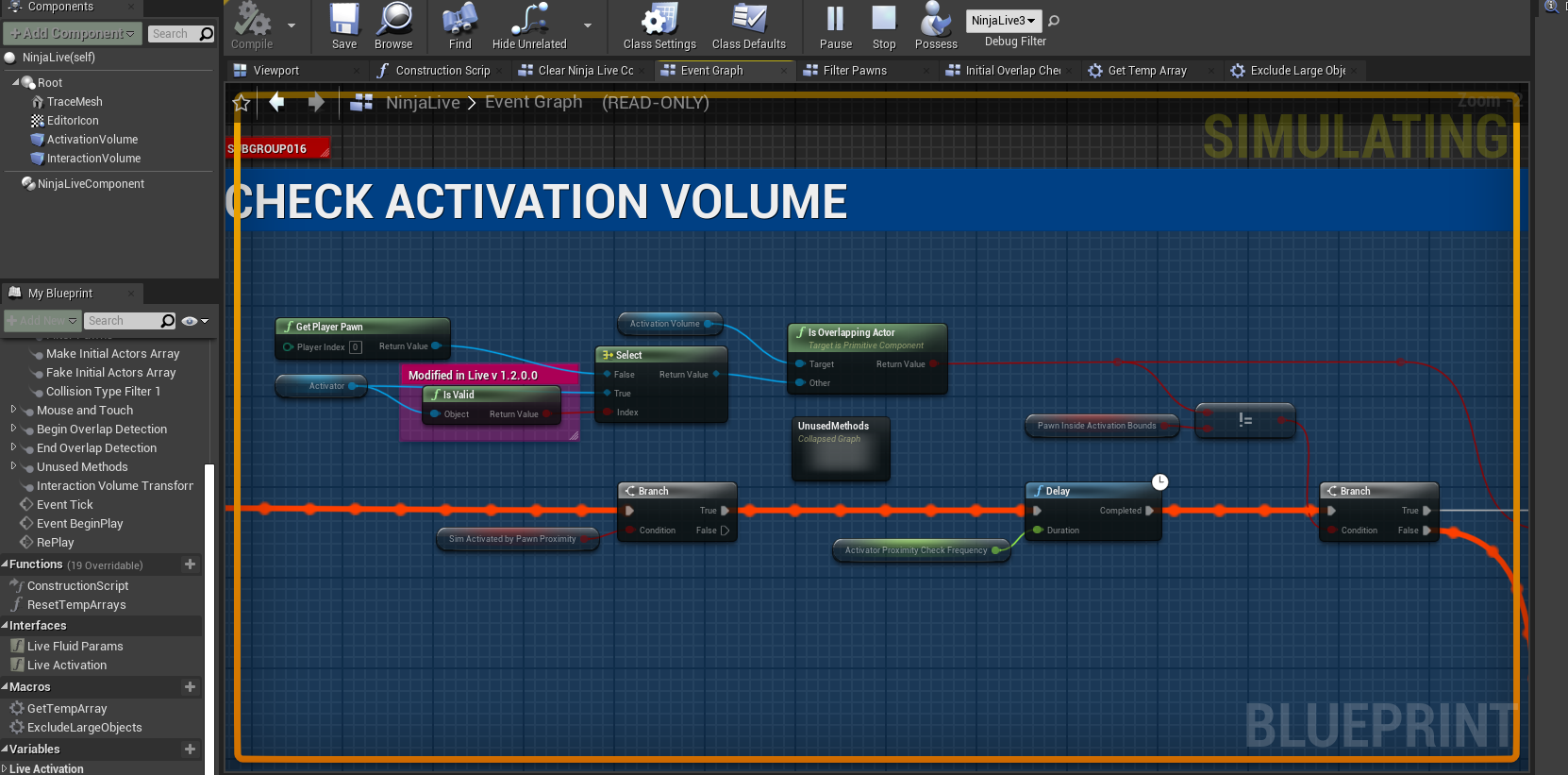Open Class Settings
The width and height of the screenshot is (1568, 775).
[659, 21]
